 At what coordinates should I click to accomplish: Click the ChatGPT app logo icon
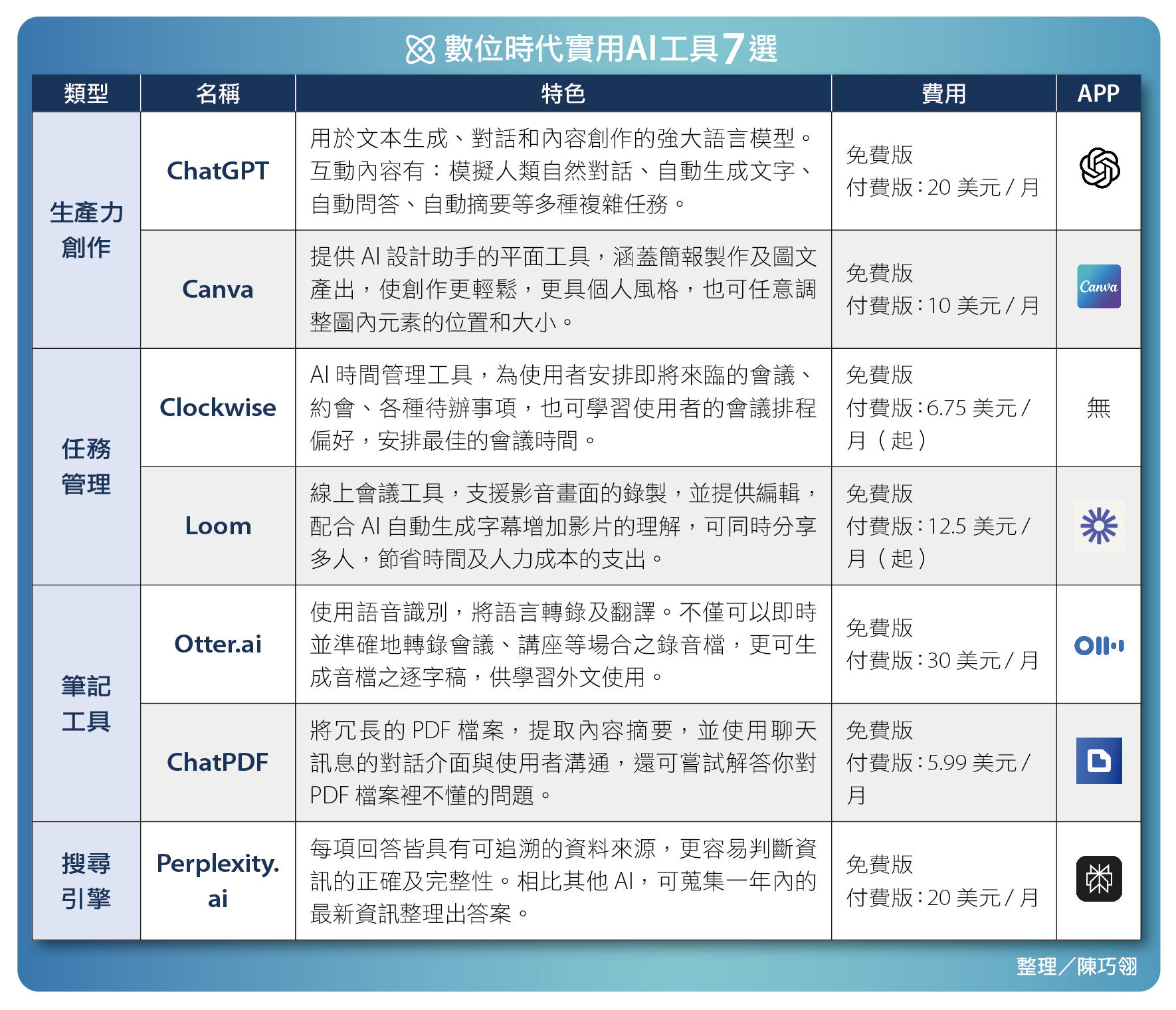click(x=1100, y=168)
